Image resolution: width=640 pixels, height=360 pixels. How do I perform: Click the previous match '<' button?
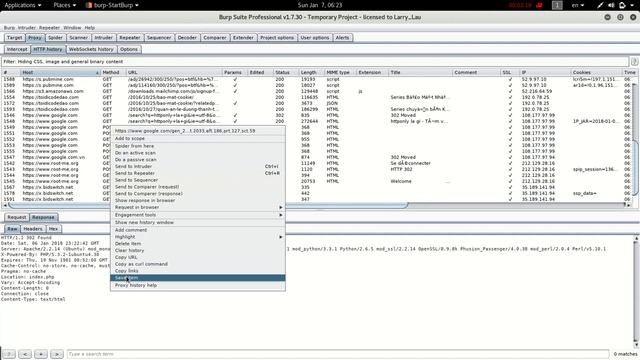25,354
